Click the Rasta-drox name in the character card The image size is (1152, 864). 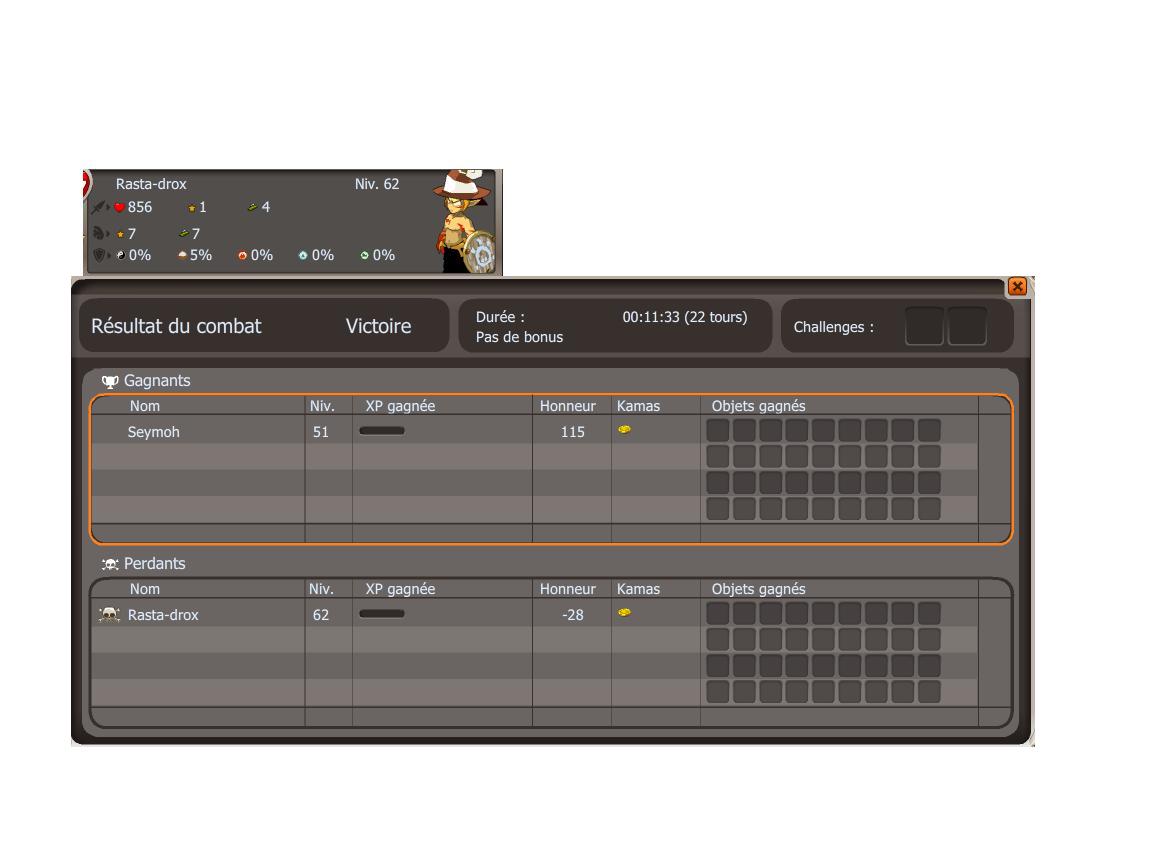(151, 184)
